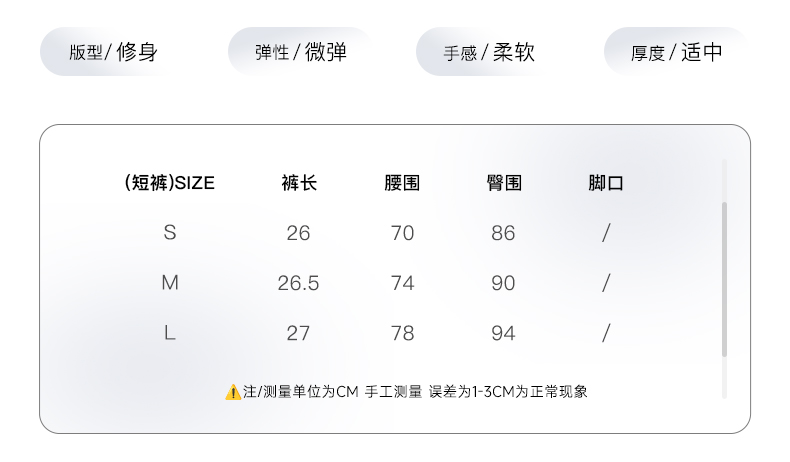Screen dimensions: 790x462
Task: Click the waist value 70
Action: click(x=402, y=233)
